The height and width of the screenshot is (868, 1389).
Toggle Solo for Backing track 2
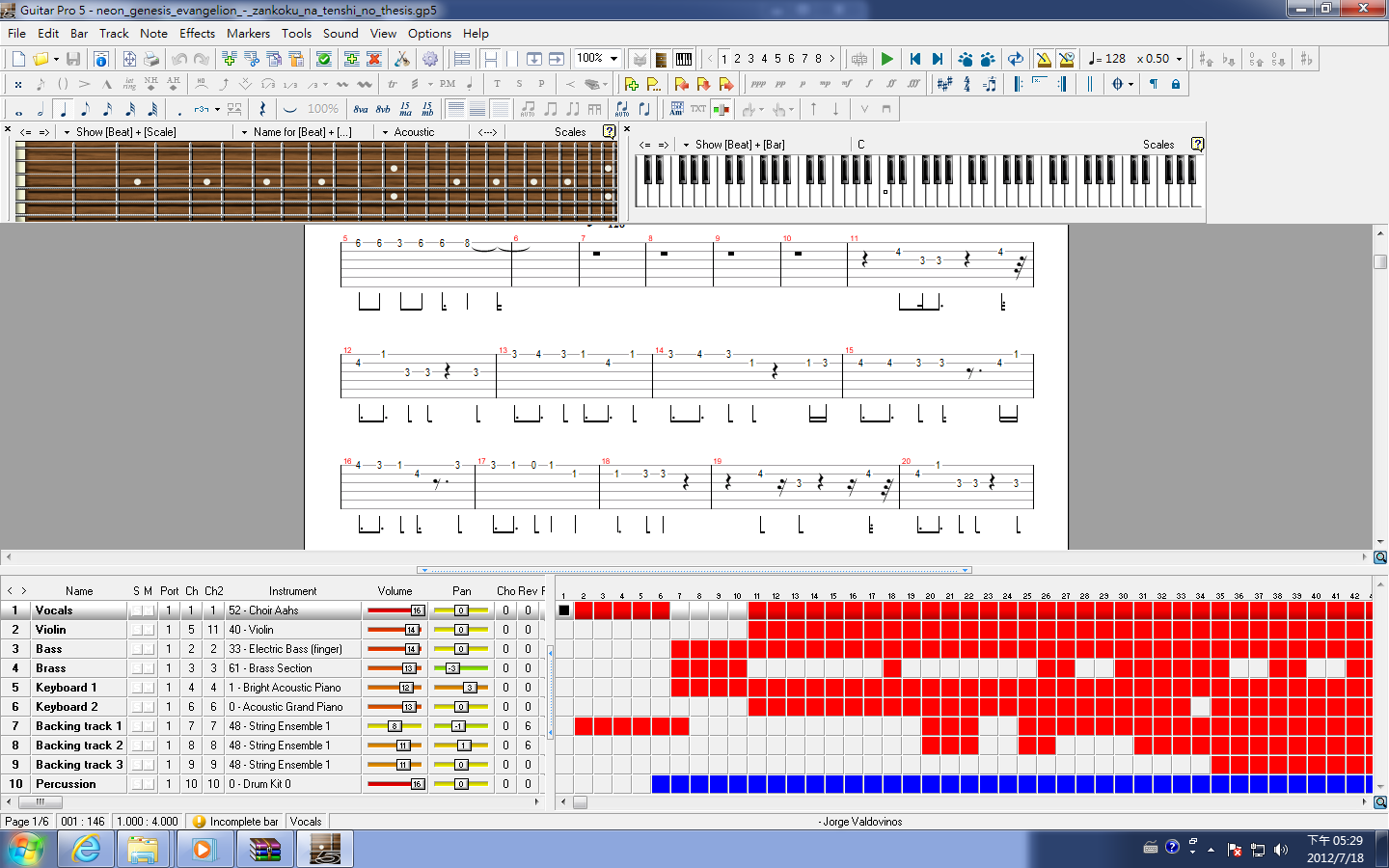coord(137,746)
